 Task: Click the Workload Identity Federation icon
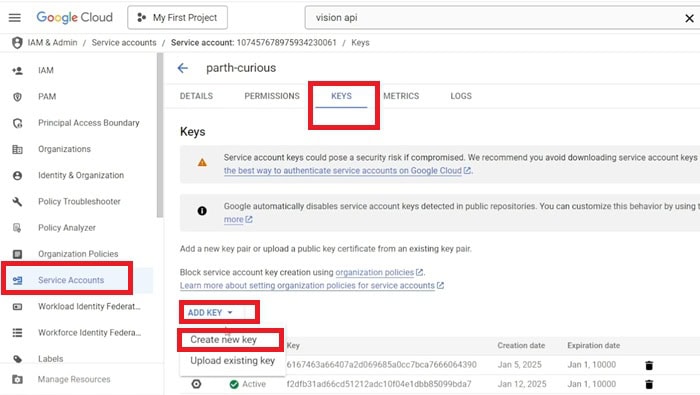point(17,307)
